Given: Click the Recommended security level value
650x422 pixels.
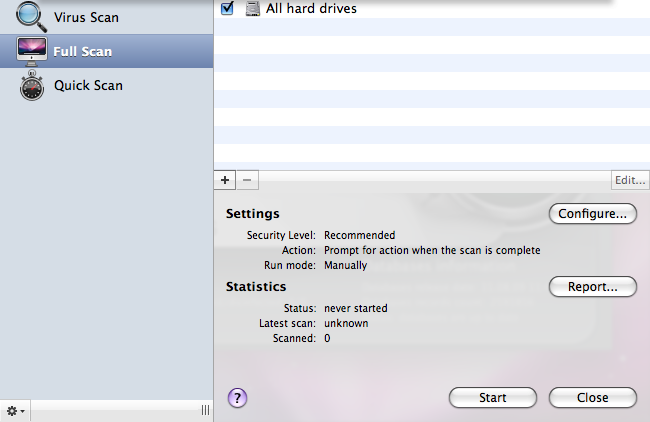Looking at the screenshot, I should [x=359, y=235].
